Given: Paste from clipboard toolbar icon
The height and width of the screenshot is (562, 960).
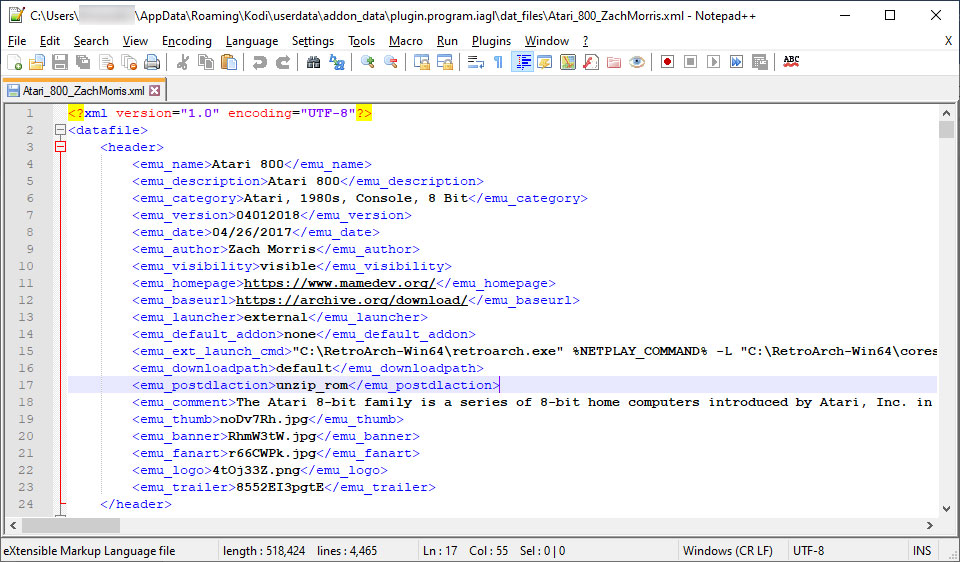Looking at the screenshot, I should [x=228, y=62].
